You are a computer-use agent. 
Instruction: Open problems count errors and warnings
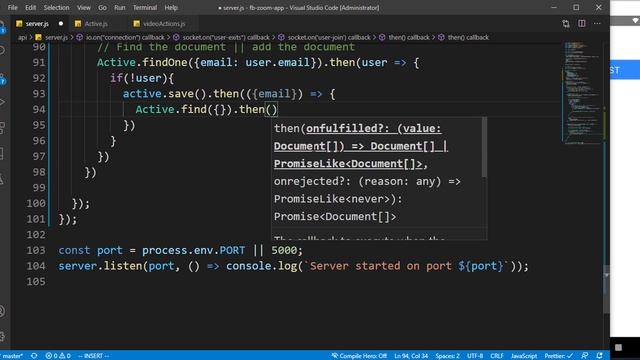click(58, 356)
